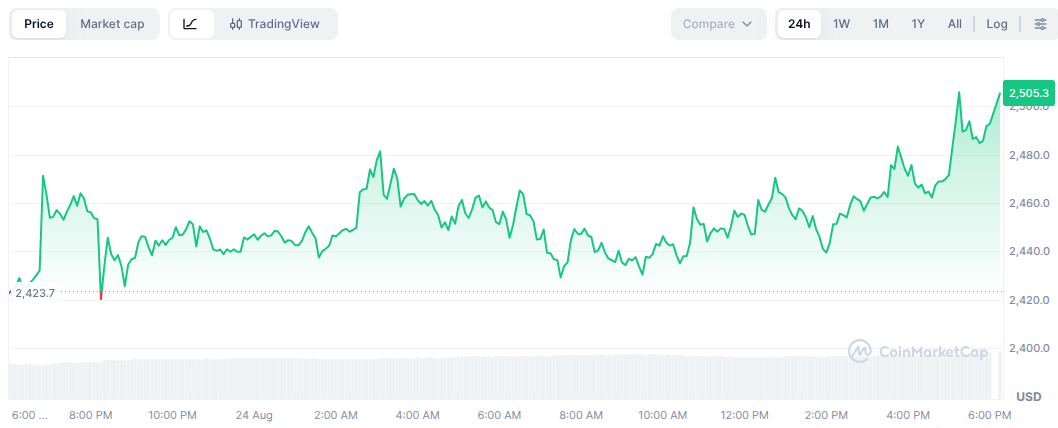This screenshot has width=1058, height=428.
Task: Click the 4:00 AM time label
Action: click(x=418, y=414)
